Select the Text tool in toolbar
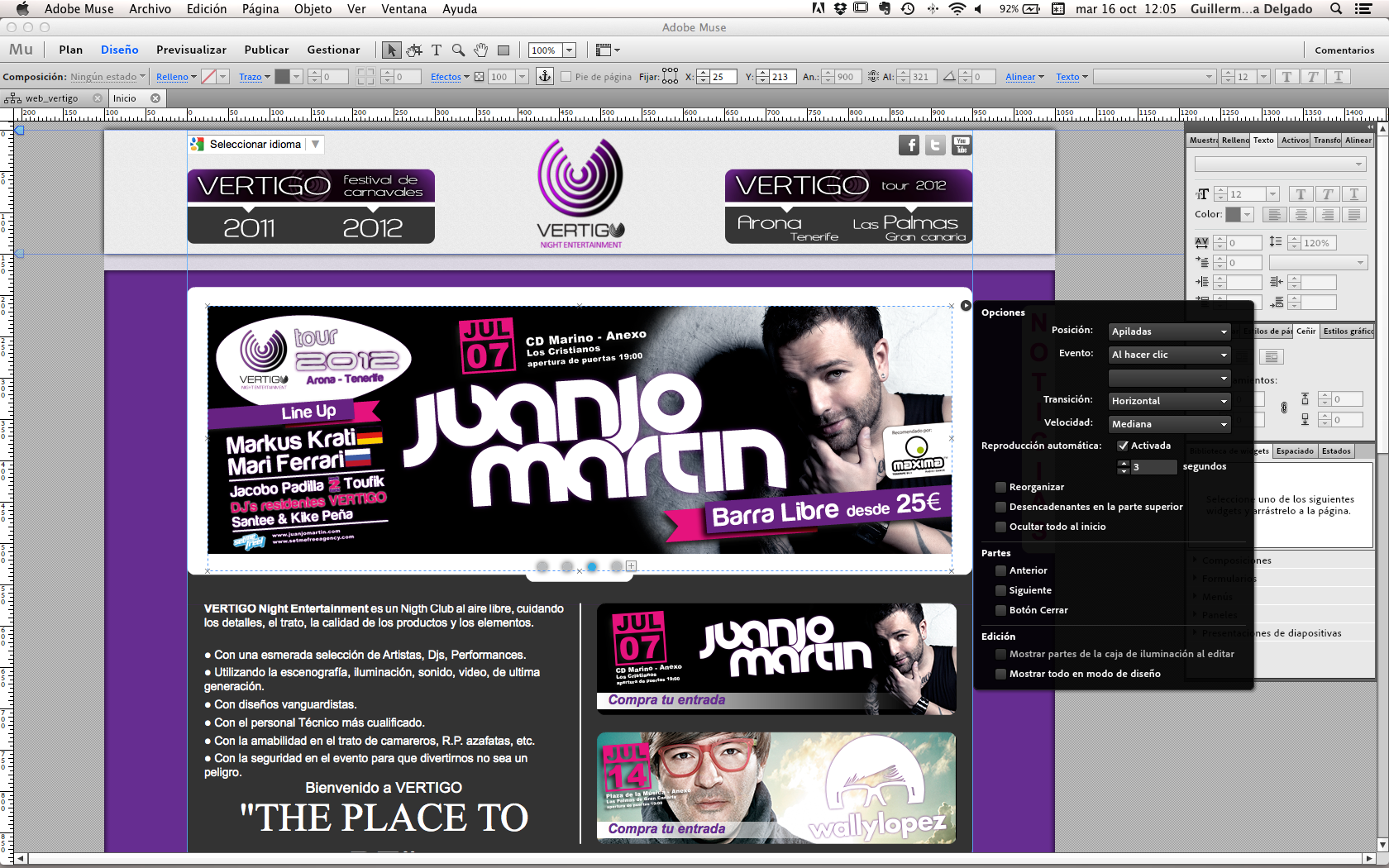This screenshot has width=1389, height=868. [x=437, y=50]
